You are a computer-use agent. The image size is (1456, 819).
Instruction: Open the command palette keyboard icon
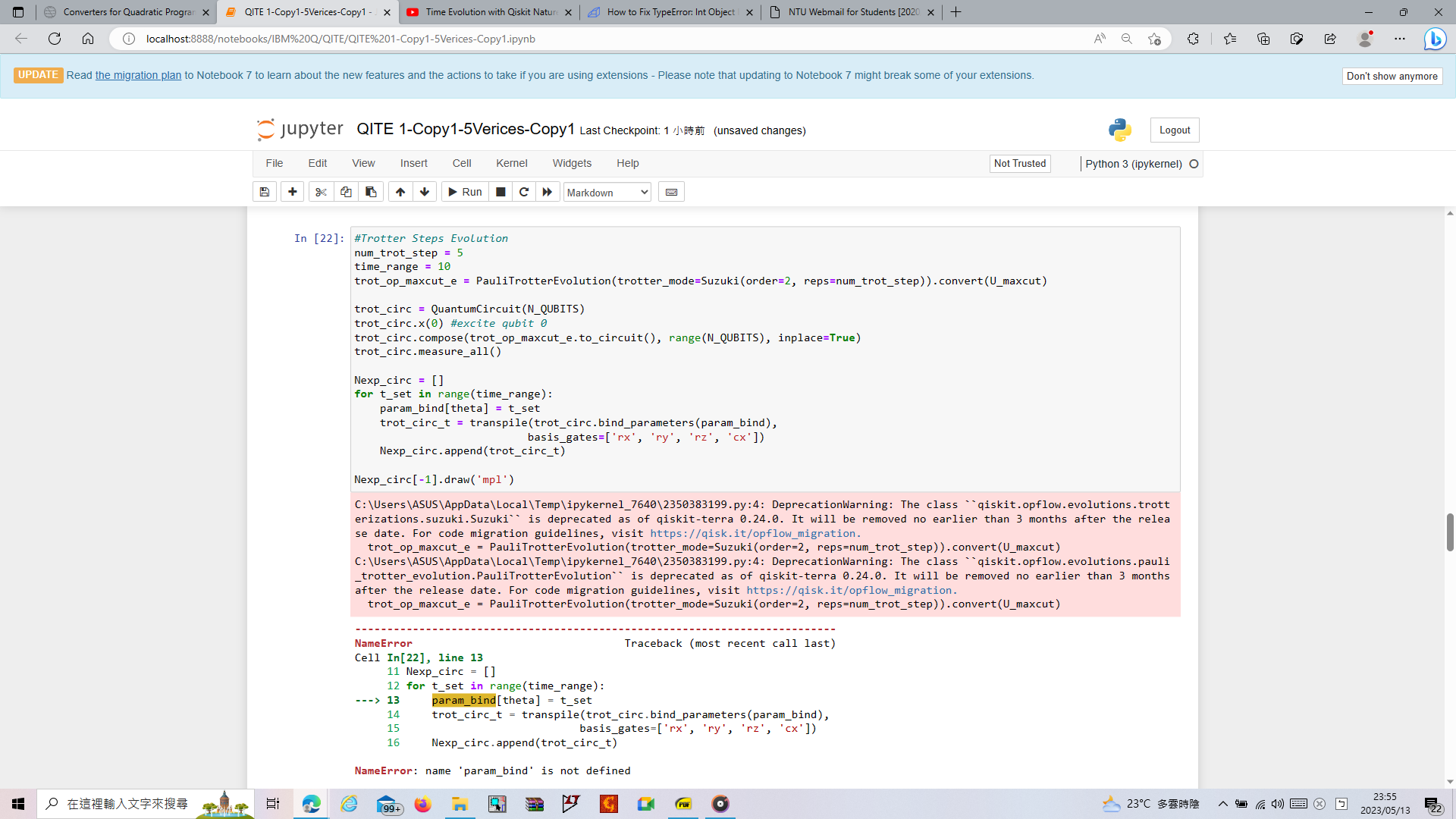(670, 191)
